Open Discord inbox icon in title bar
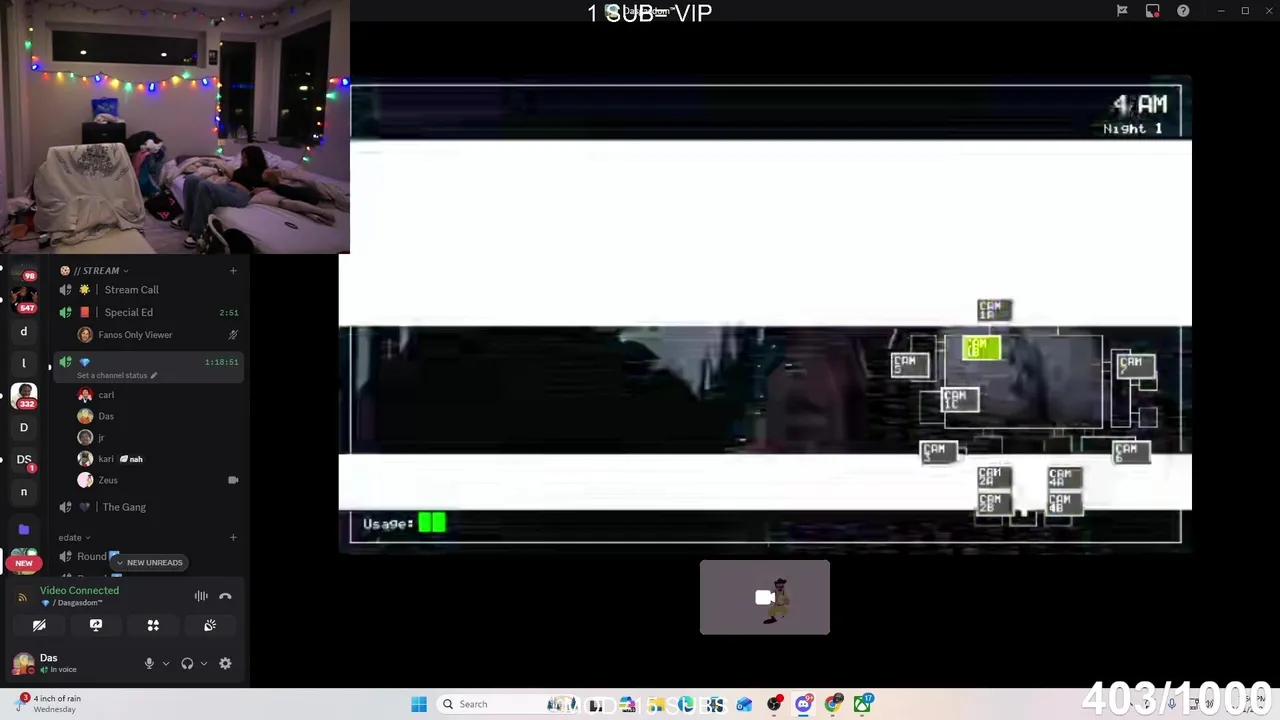Screen dimensions: 1280x720 [x=1152, y=11]
